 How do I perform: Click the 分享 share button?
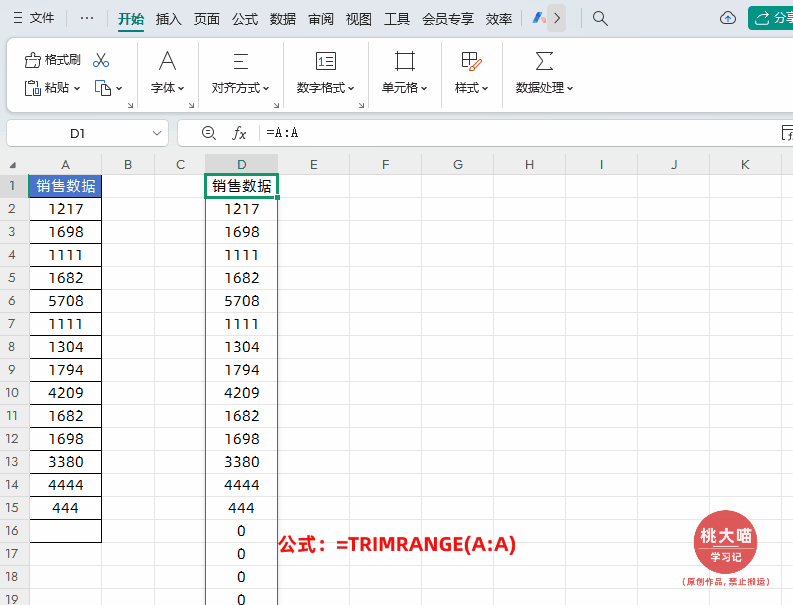point(771,18)
